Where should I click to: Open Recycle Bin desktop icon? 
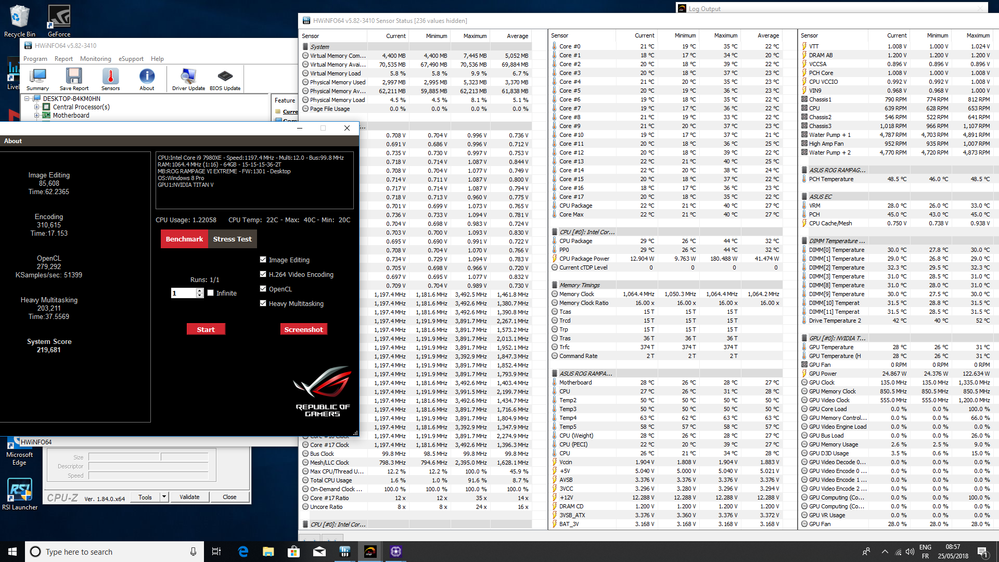[19, 21]
